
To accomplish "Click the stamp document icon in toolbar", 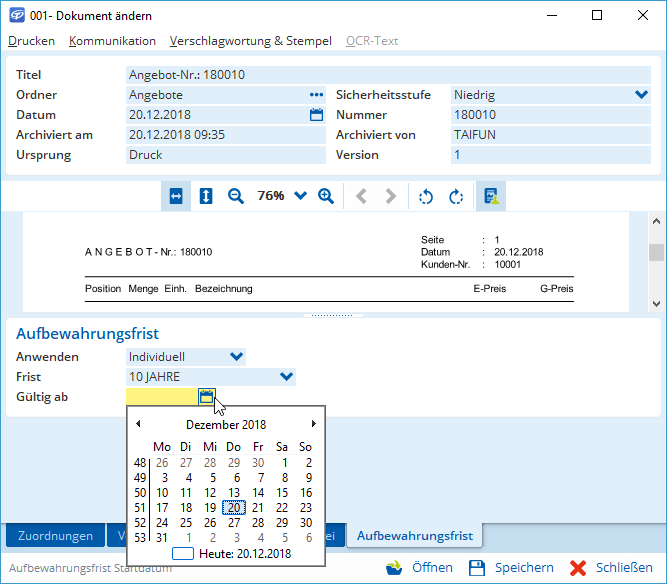I will click(x=490, y=196).
